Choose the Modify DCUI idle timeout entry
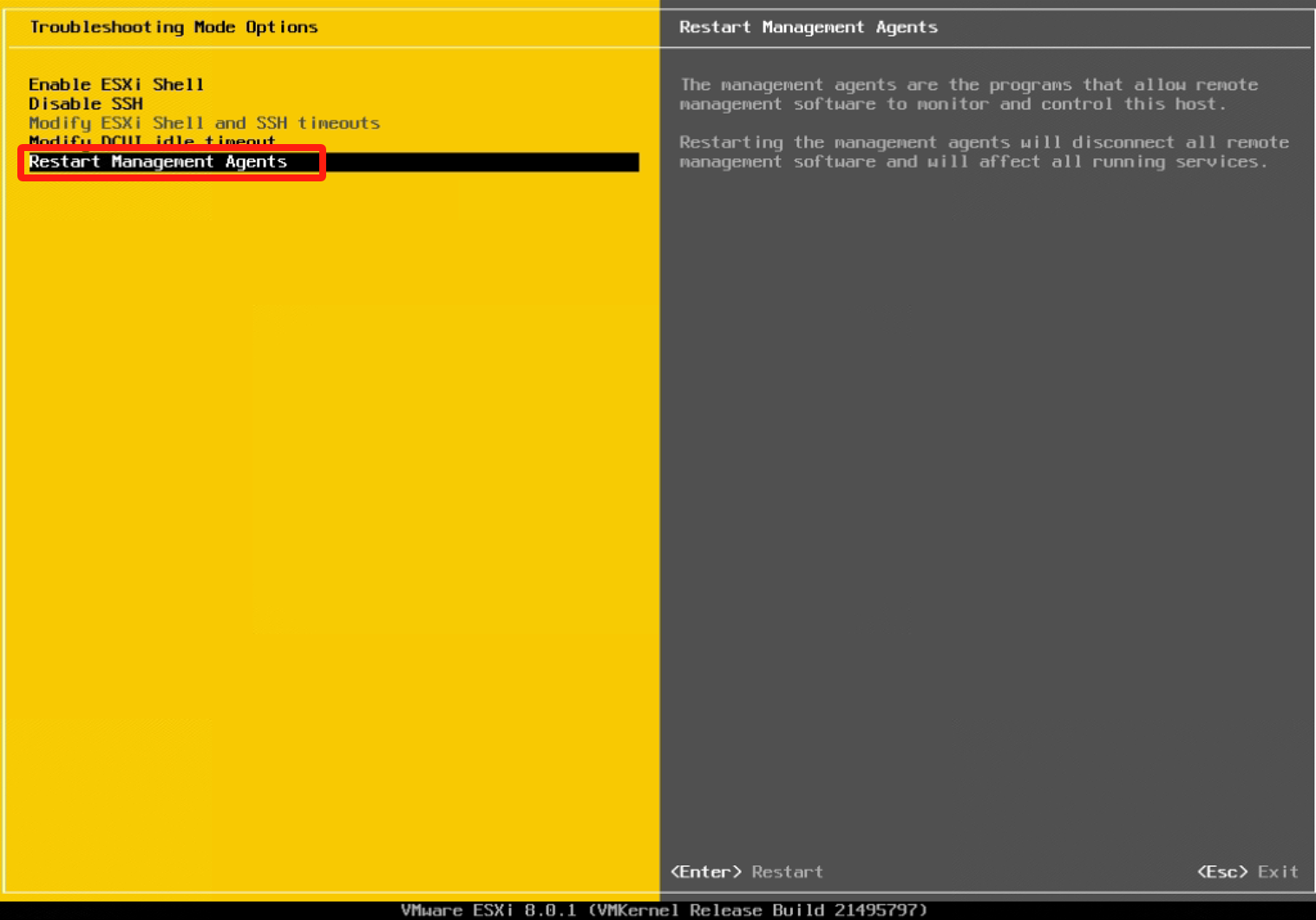Viewport: 1316px width, 920px height. [x=152, y=140]
